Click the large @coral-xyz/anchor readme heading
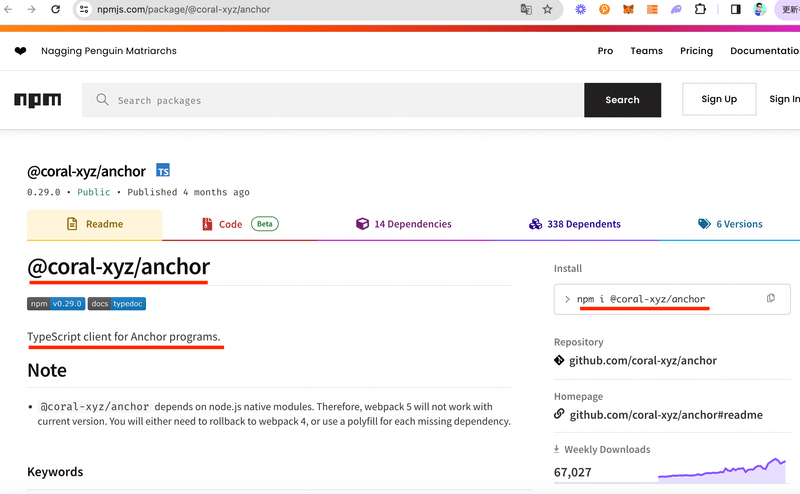800x494 pixels. pos(118,267)
